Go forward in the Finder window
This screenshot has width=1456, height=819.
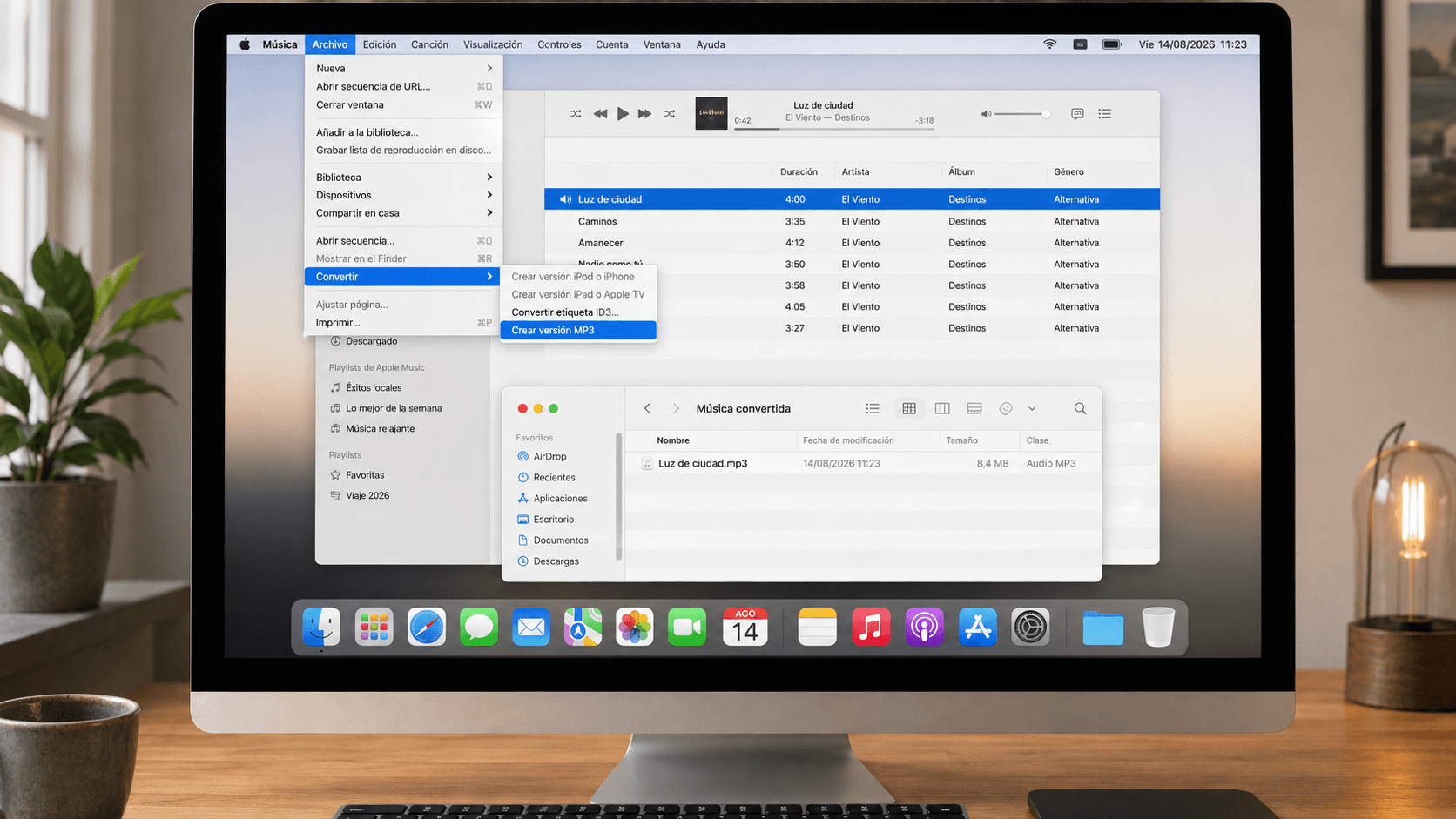click(676, 408)
